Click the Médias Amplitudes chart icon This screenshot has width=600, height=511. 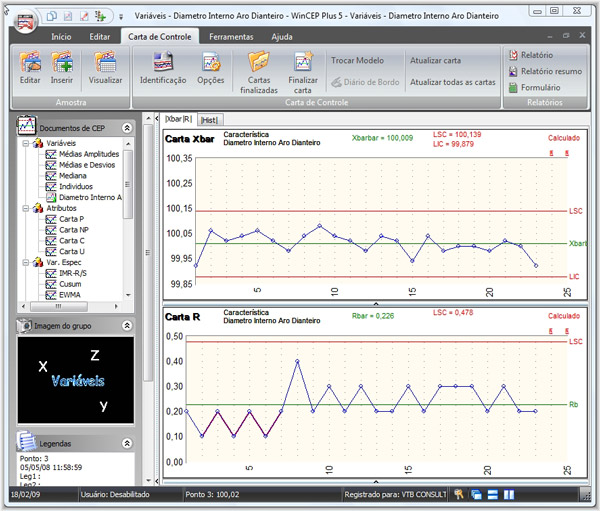pos(51,154)
